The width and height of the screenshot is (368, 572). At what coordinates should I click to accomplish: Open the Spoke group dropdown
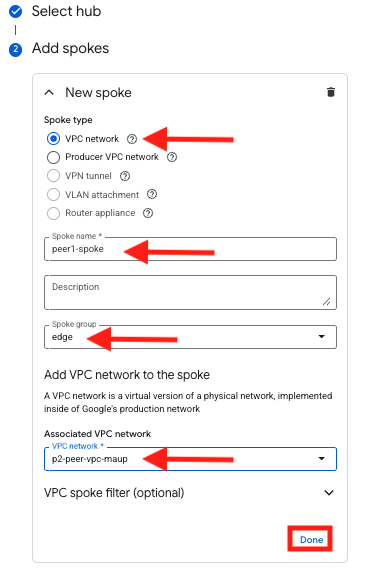pos(190,337)
